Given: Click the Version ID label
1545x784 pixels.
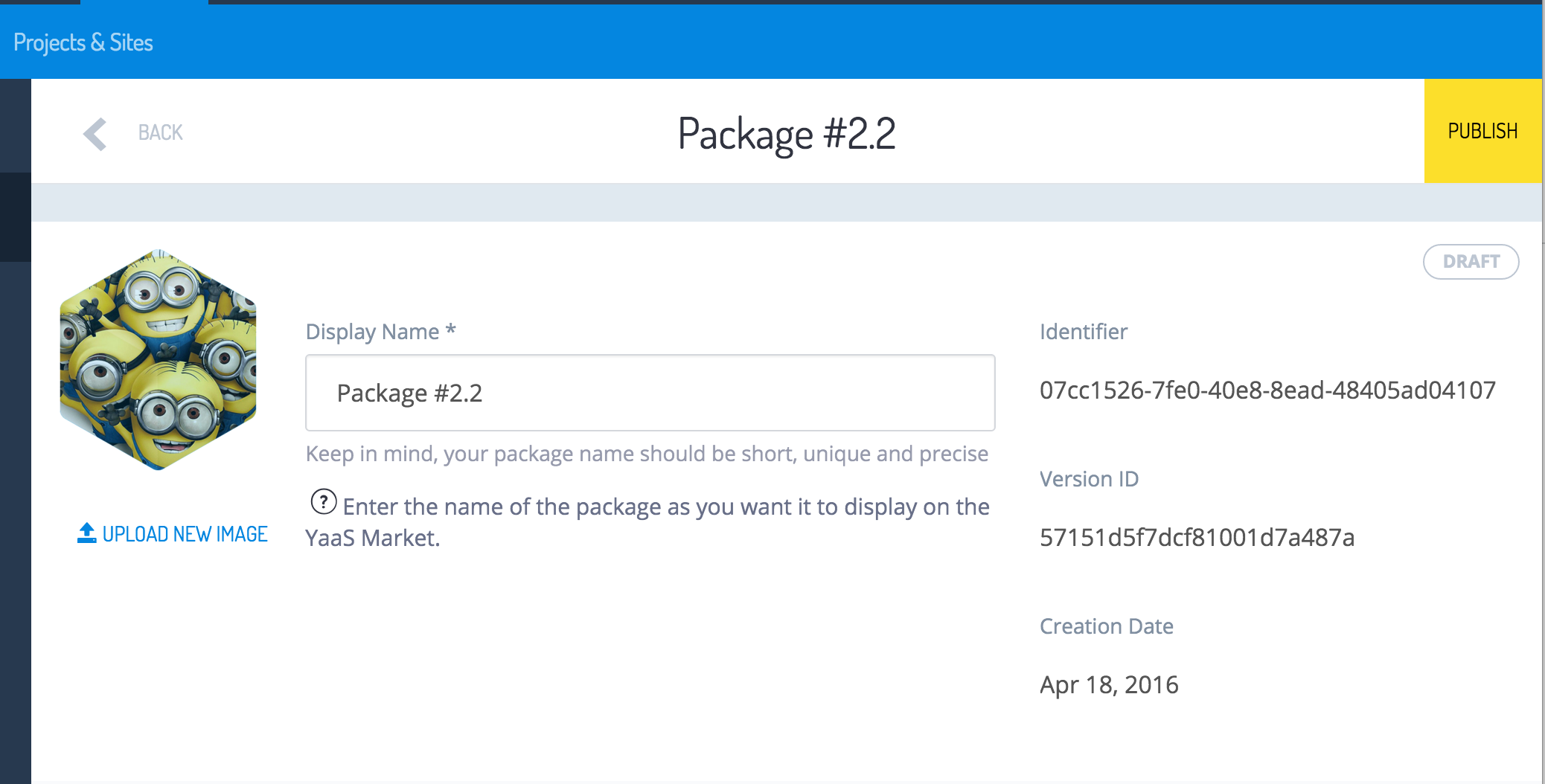Looking at the screenshot, I should 1089,479.
